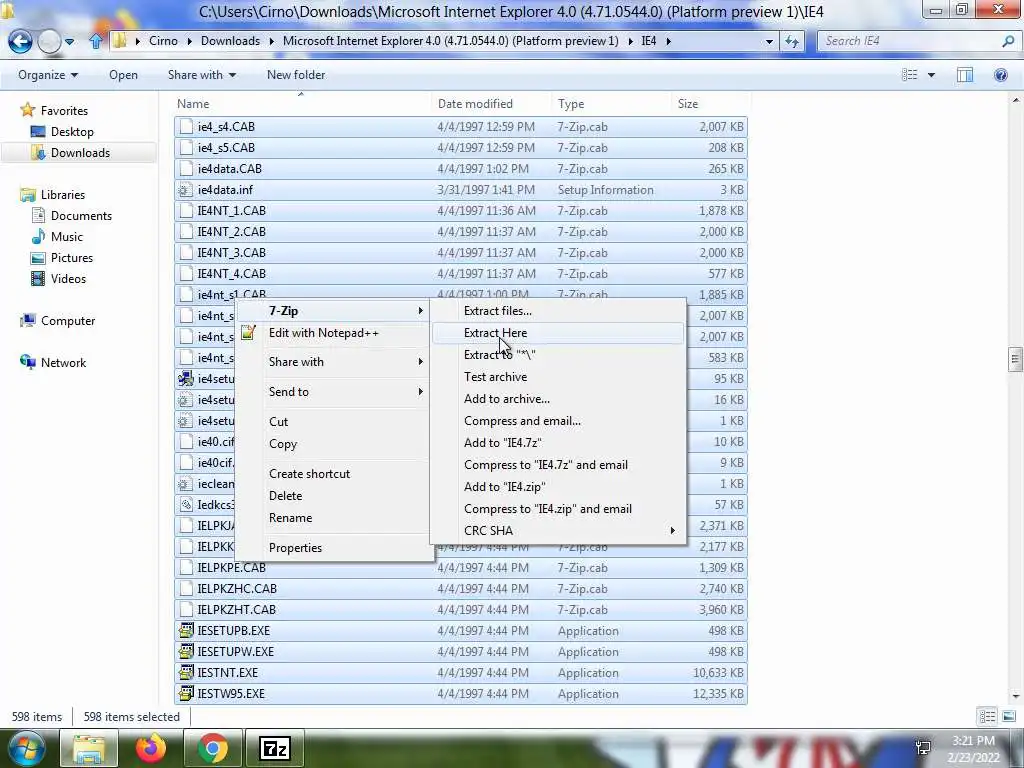Click the vertical scrollbar thumb

tap(1015, 359)
